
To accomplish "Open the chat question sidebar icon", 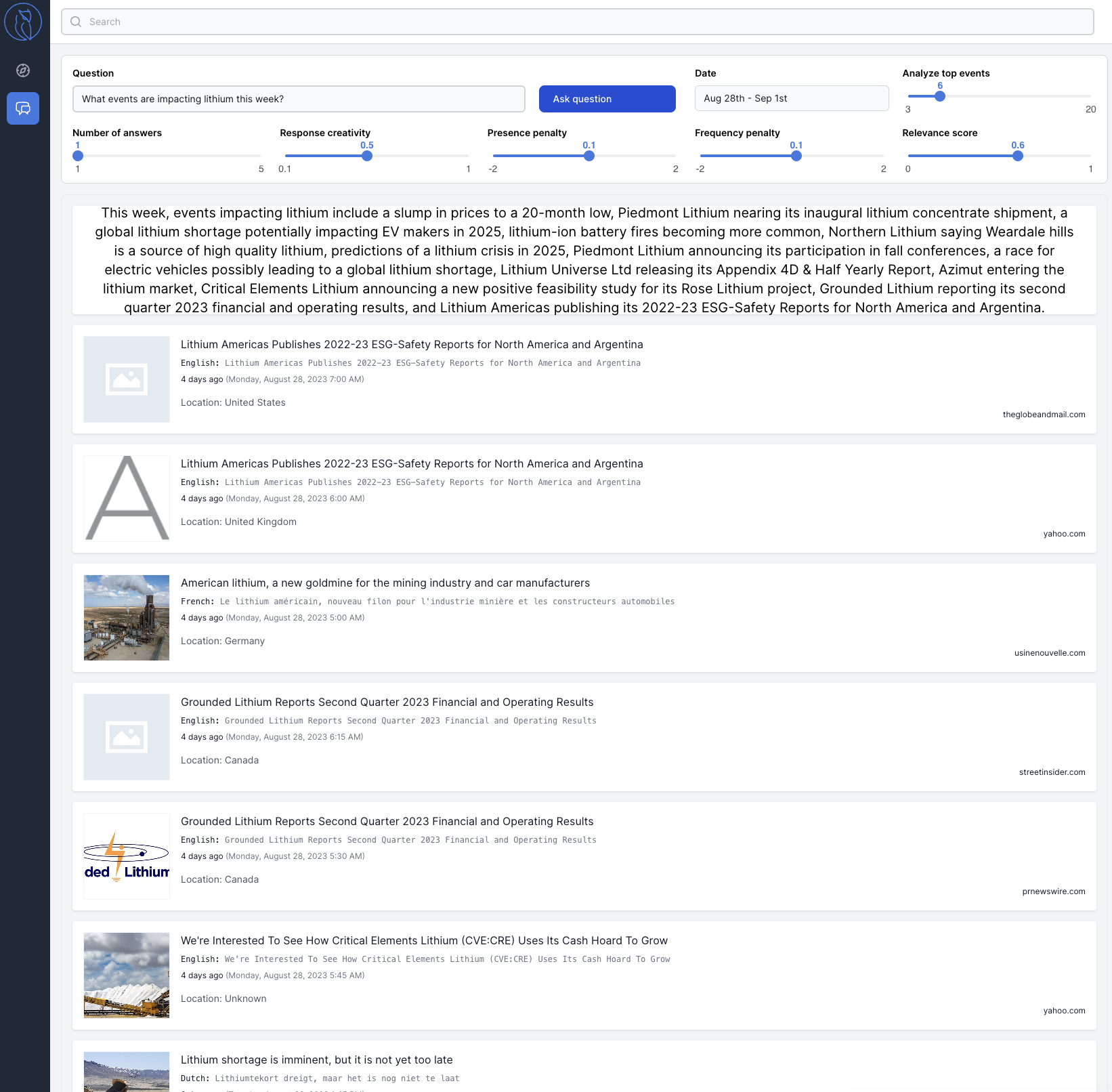I will (x=23, y=108).
